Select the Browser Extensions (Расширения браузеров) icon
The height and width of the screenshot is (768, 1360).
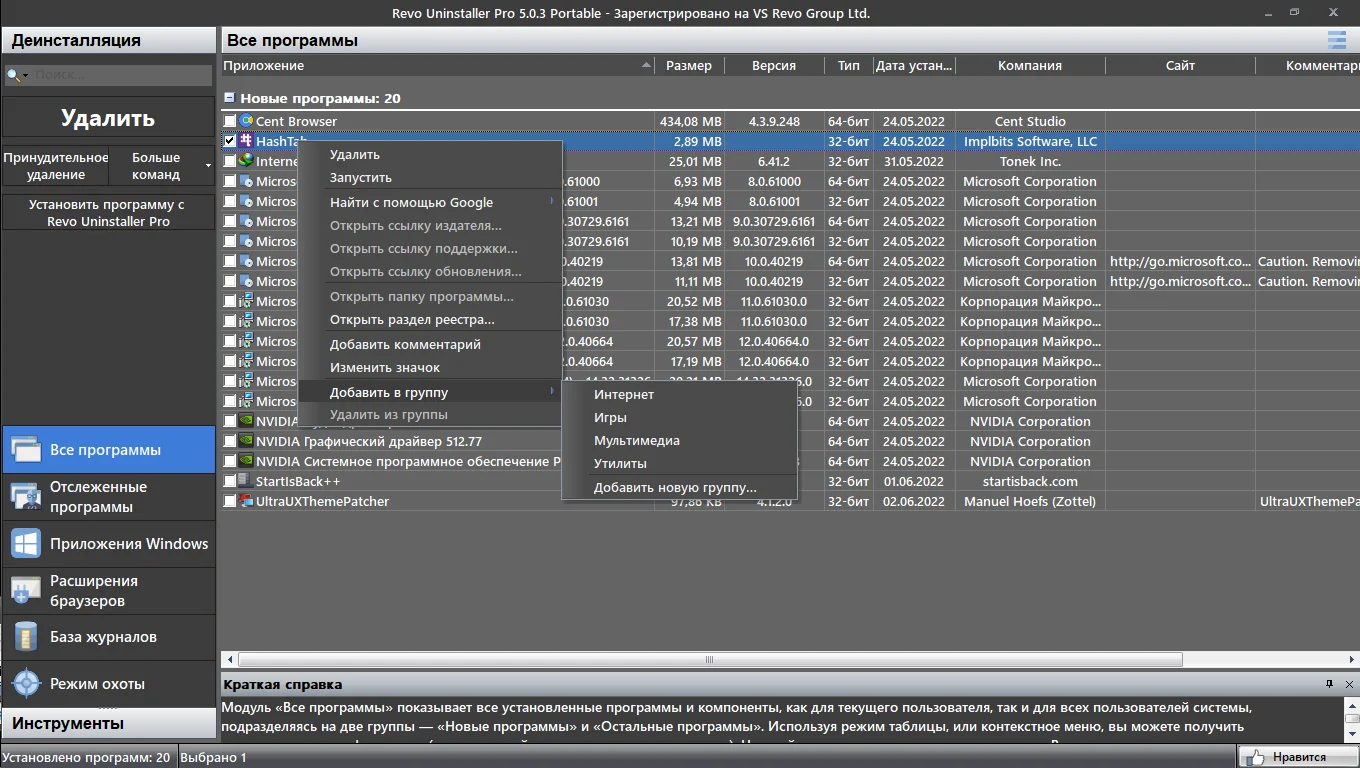[25, 591]
